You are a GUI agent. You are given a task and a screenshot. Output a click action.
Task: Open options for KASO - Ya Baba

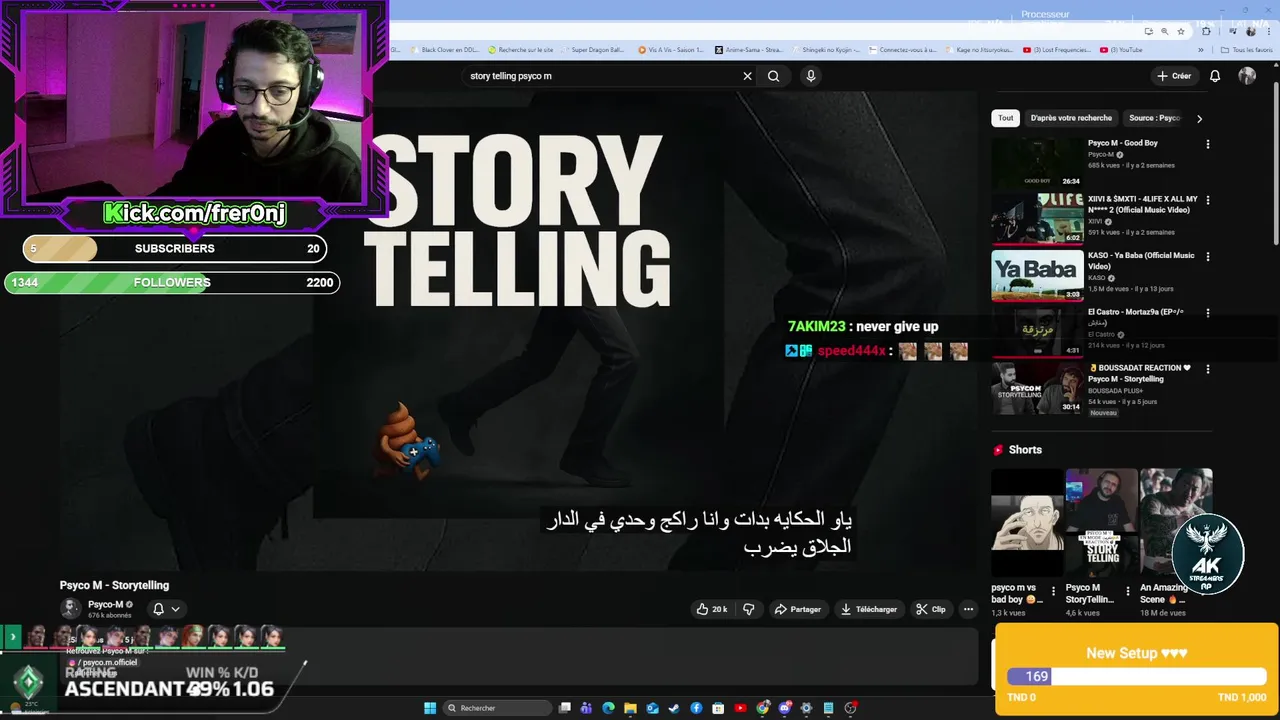click(x=1207, y=256)
